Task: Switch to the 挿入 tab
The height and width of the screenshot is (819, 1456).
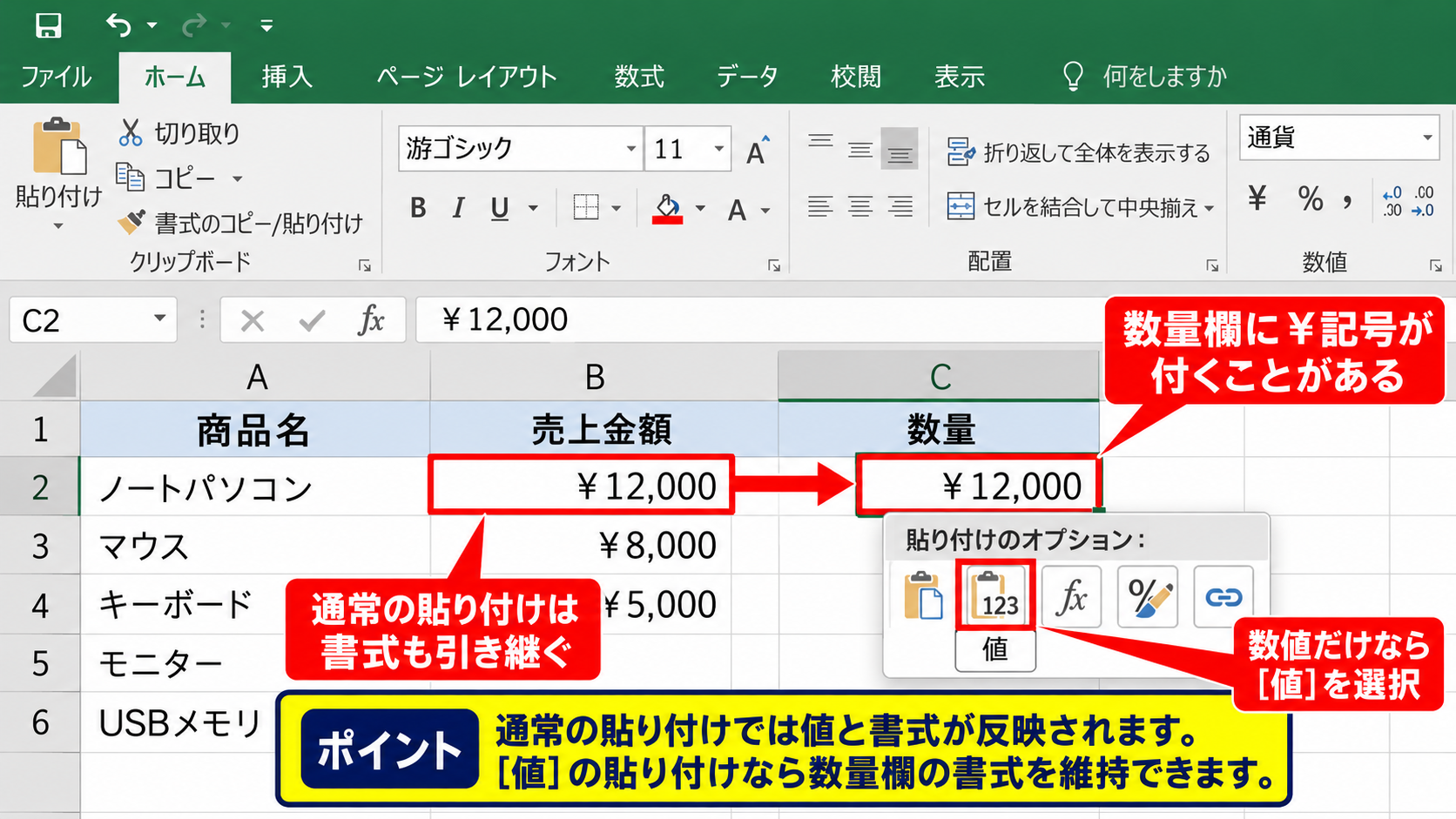Action: [287, 77]
